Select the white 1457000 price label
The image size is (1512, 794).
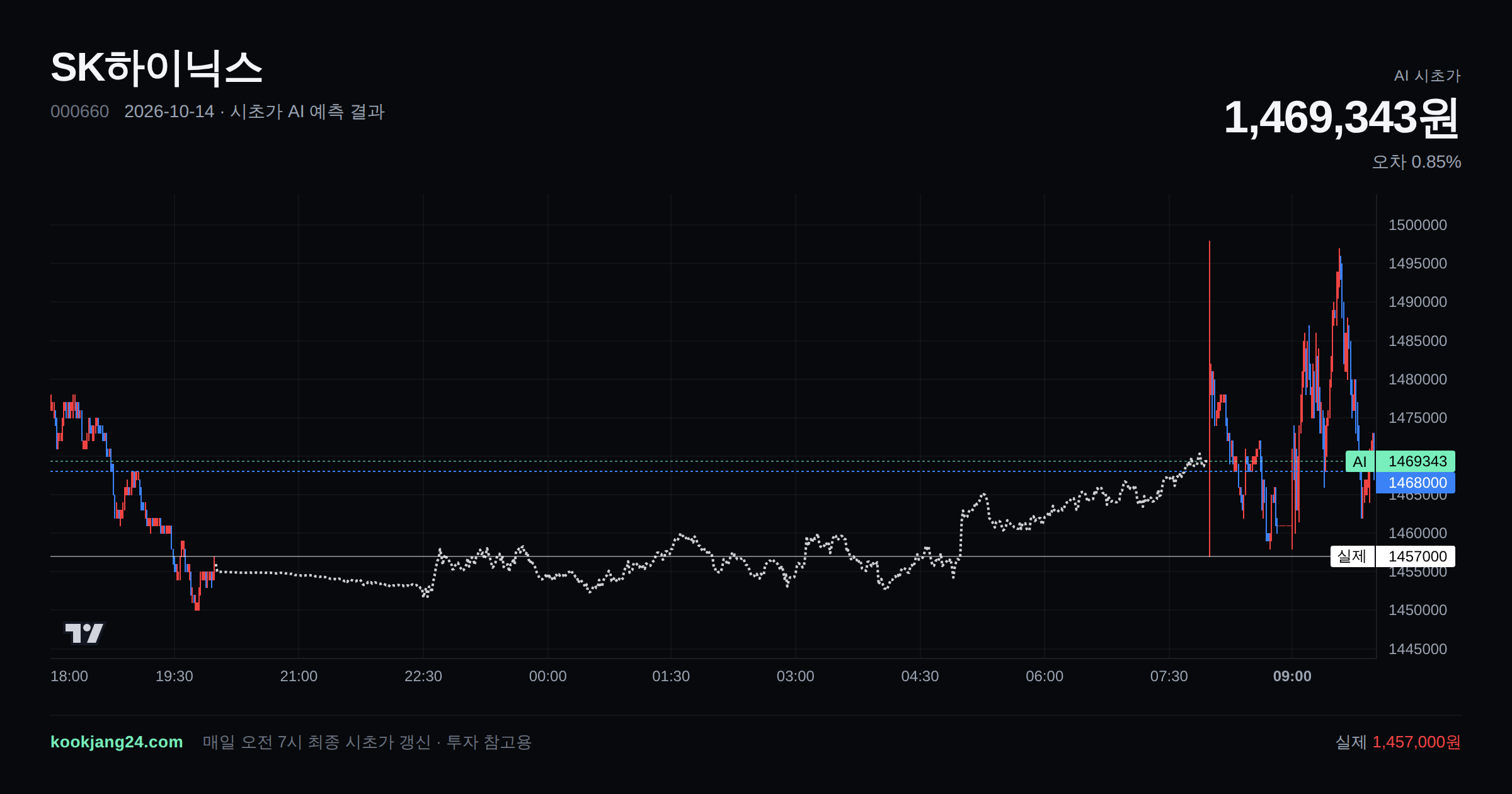(1415, 556)
